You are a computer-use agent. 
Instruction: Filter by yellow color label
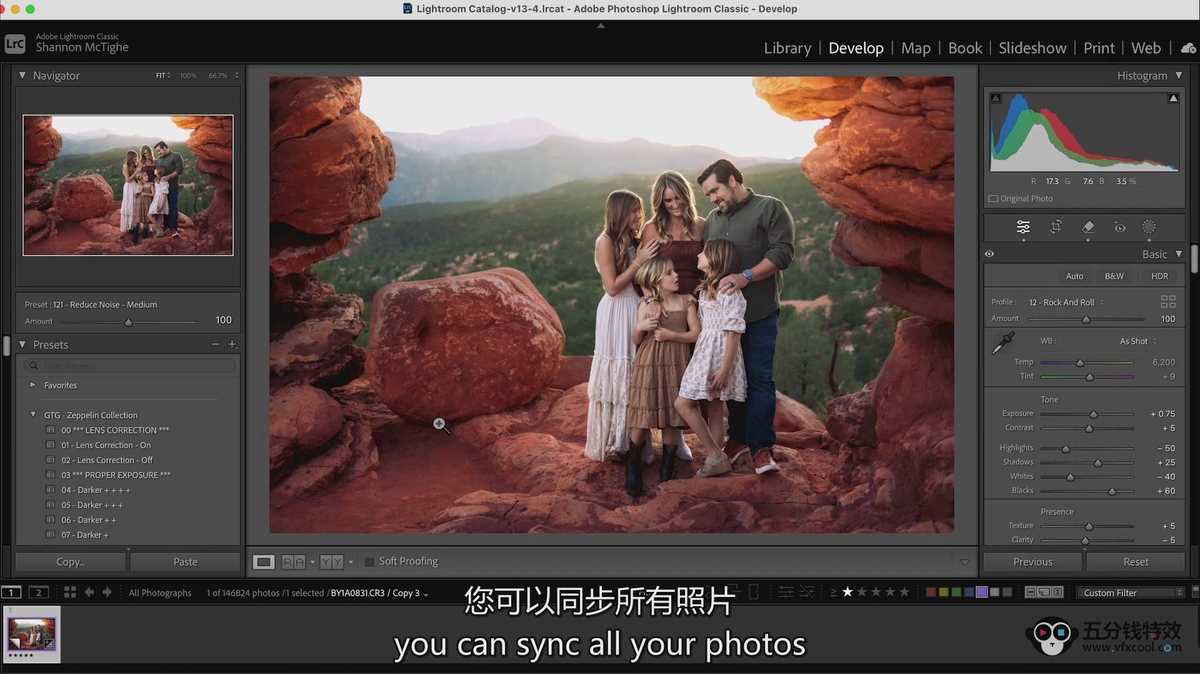[944, 592]
